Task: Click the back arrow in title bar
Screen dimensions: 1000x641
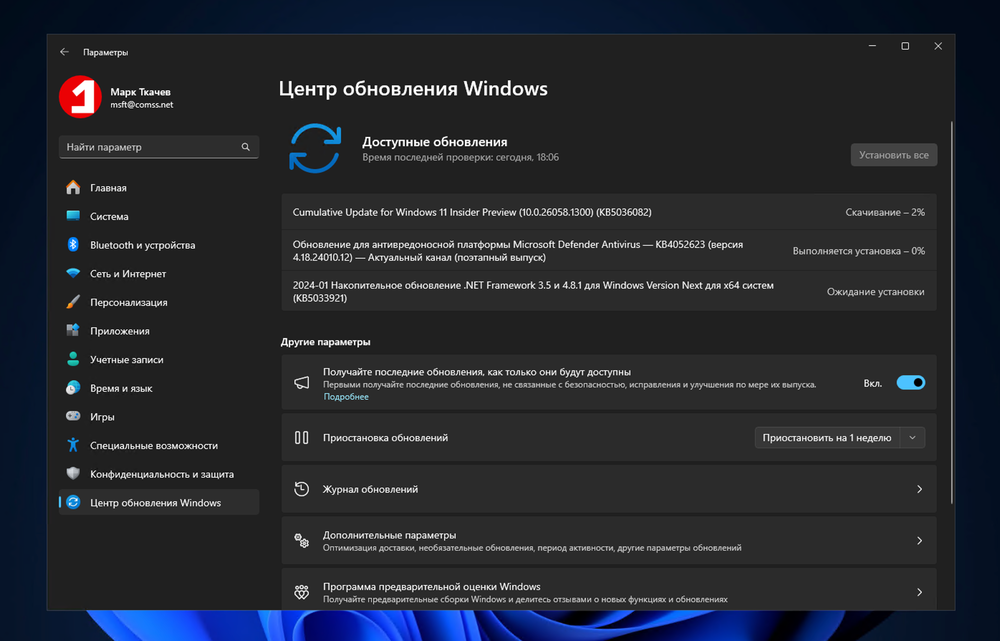Action: coord(64,52)
